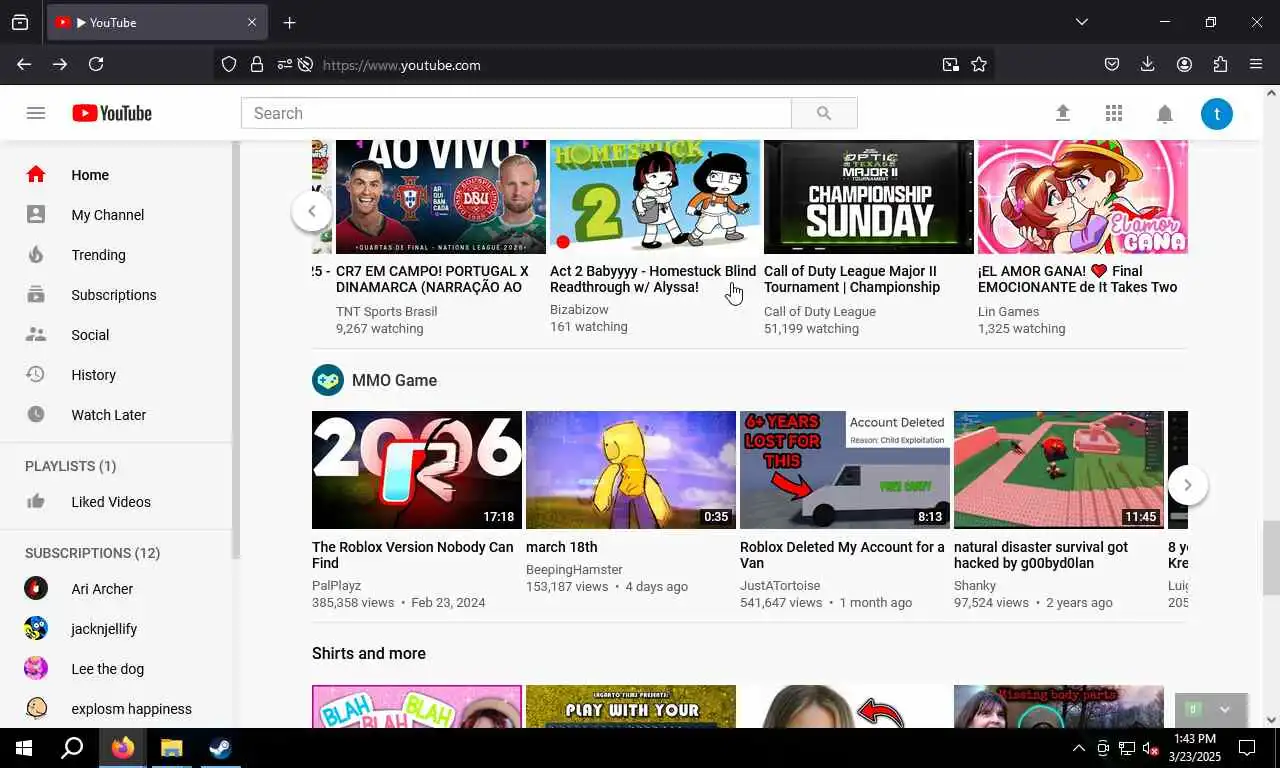Open the El Amor Gana thumbnail
This screenshot has height=768, width=1280.
coord(1083,197)
